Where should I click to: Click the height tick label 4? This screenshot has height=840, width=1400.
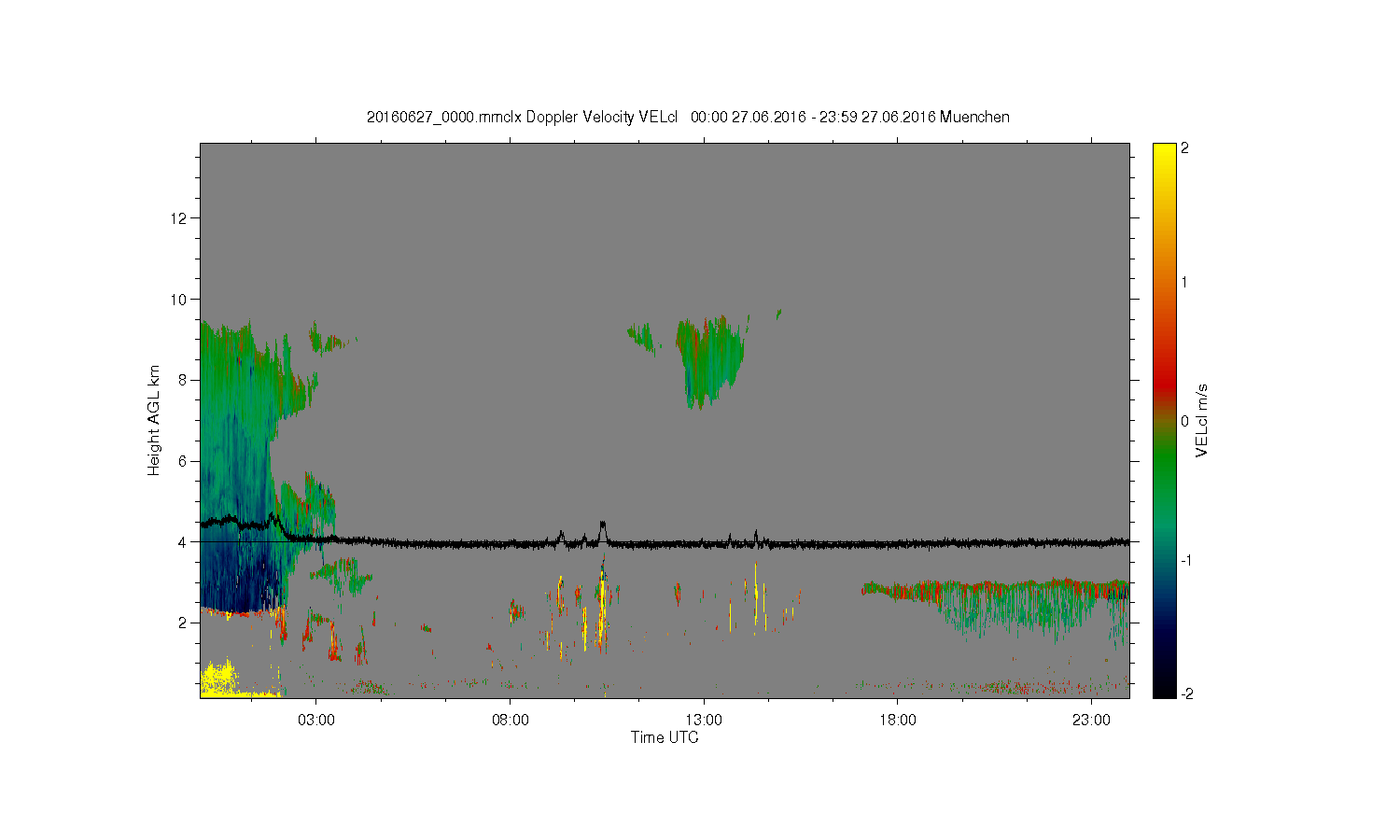click(183, 542)
